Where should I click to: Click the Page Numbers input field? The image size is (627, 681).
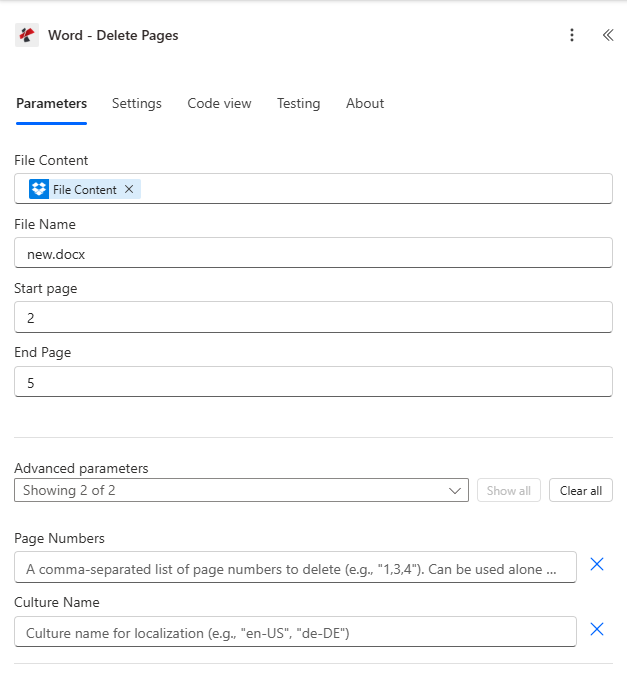(x=295, y=568)
